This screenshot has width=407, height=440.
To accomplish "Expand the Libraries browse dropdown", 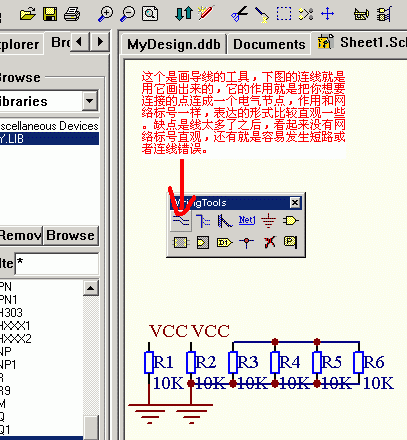I will 90,100.
